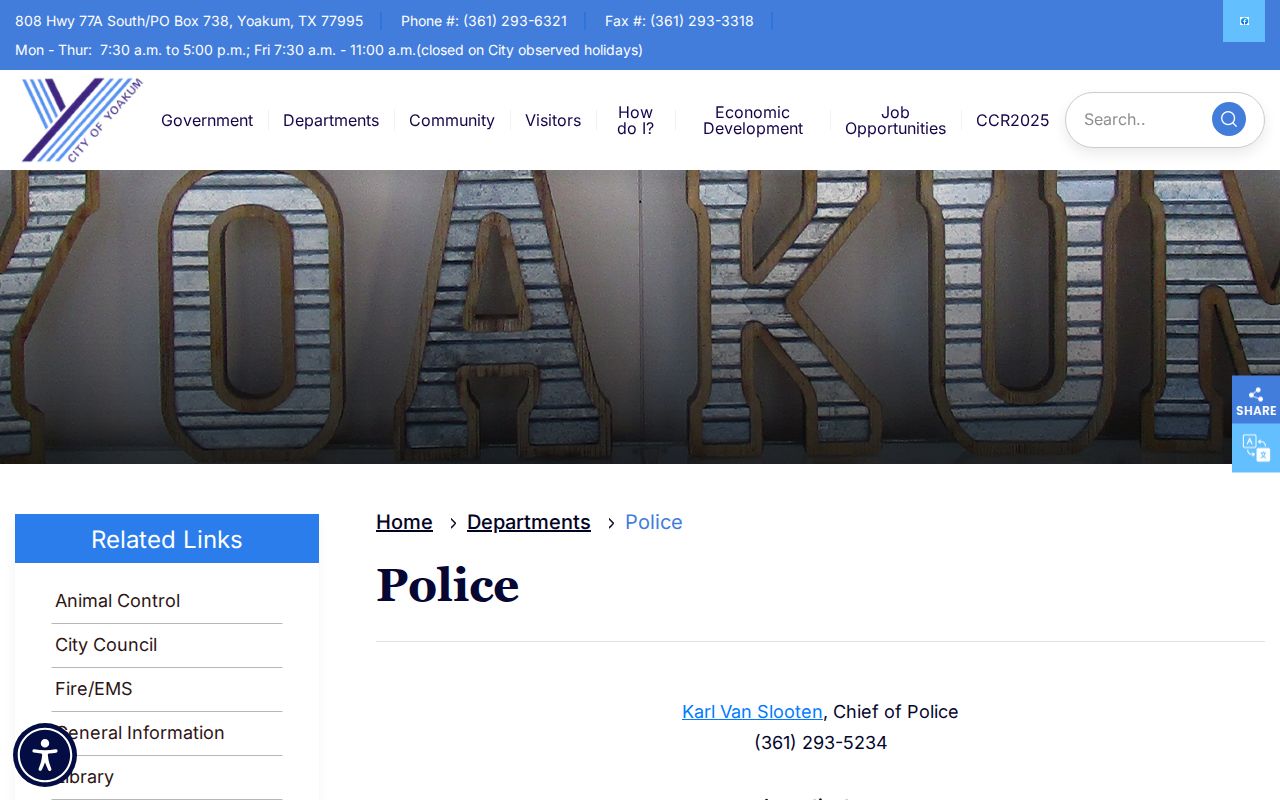Click the Mon - Thur office hours text
The image size is (1280, 800).
329,50
